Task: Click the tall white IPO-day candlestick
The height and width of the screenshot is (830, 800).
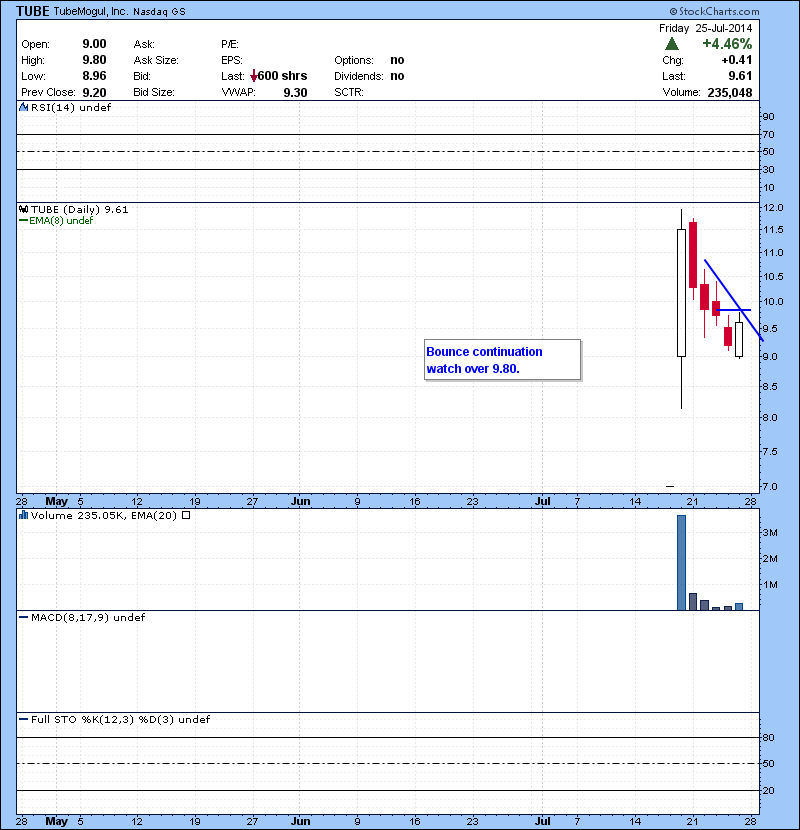Action: 681,293
